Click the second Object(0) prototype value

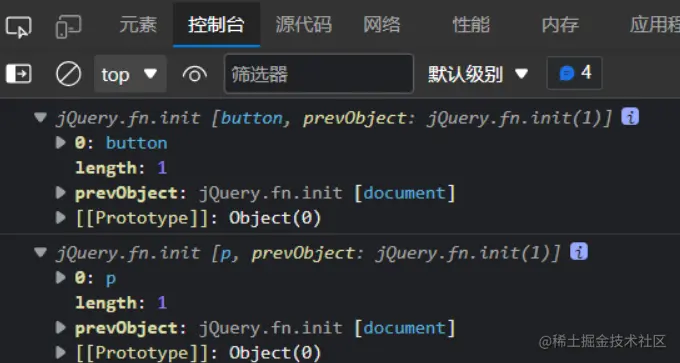[x=275, y=353]
